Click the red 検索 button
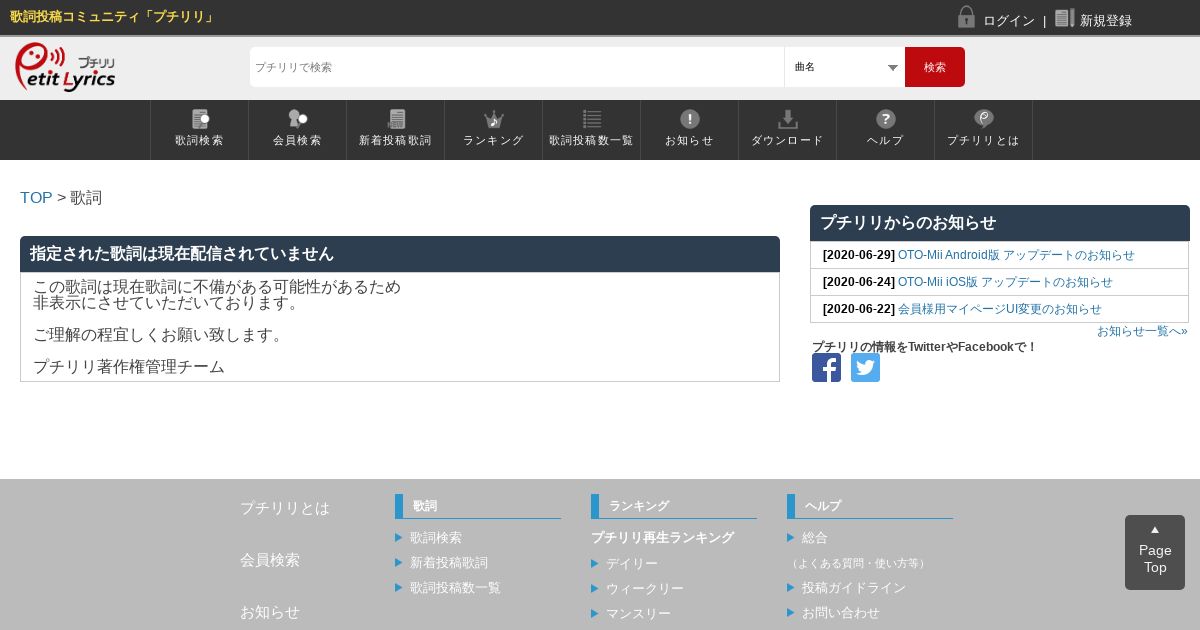The image size is (1200, 630). (x=935, y=67)
